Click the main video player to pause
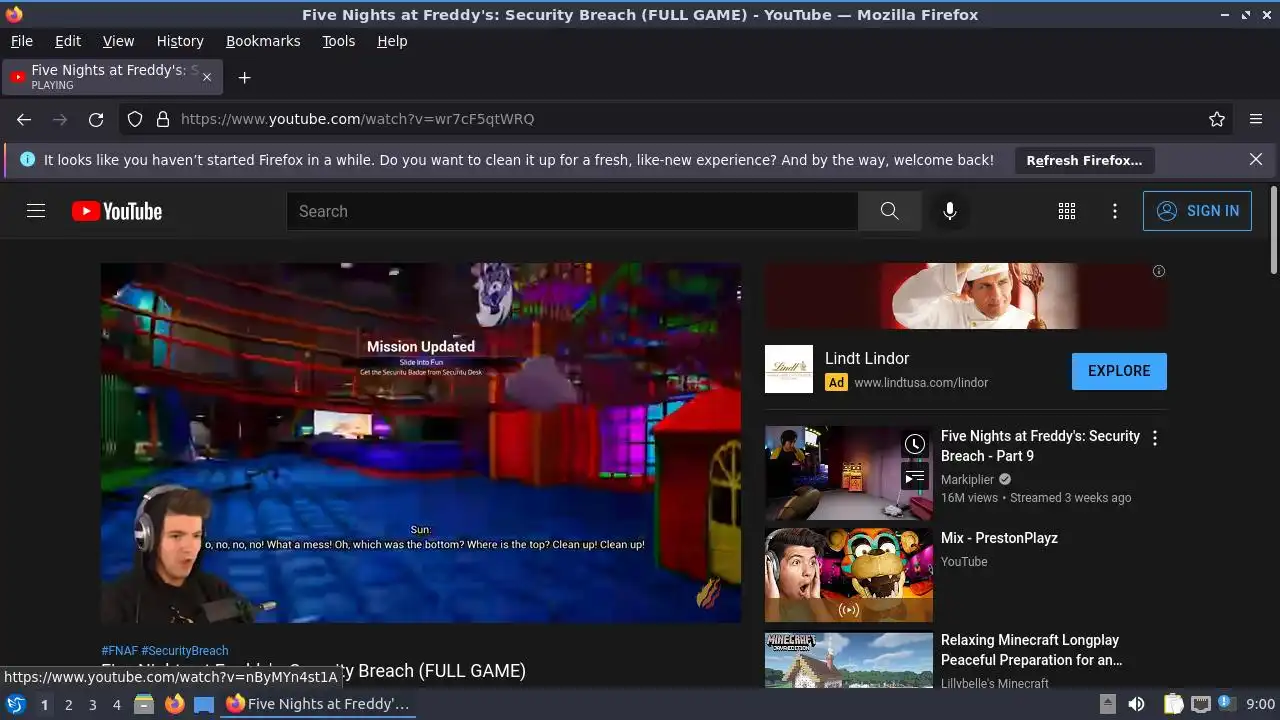Image resolution: width=1280 pixels, height=720 pixels. click(421, 443)
